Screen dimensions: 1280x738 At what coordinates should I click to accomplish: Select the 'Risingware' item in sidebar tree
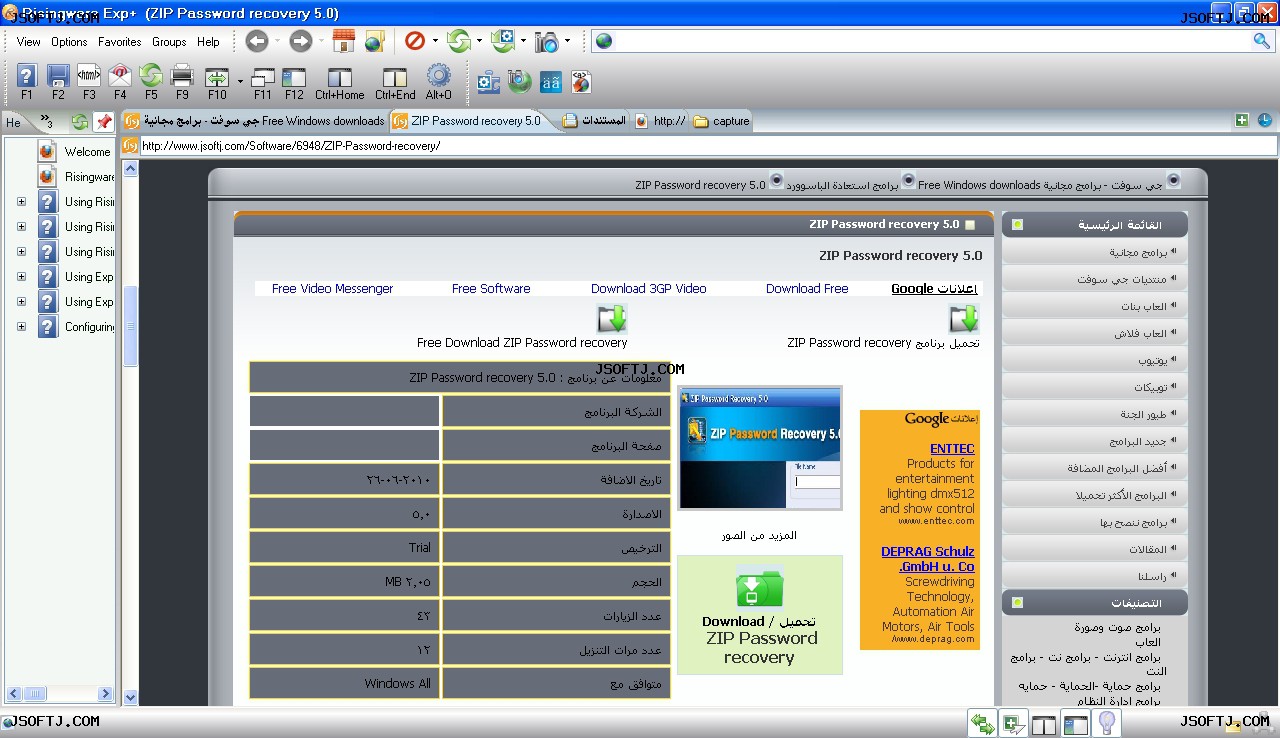(x=90, y=177)
